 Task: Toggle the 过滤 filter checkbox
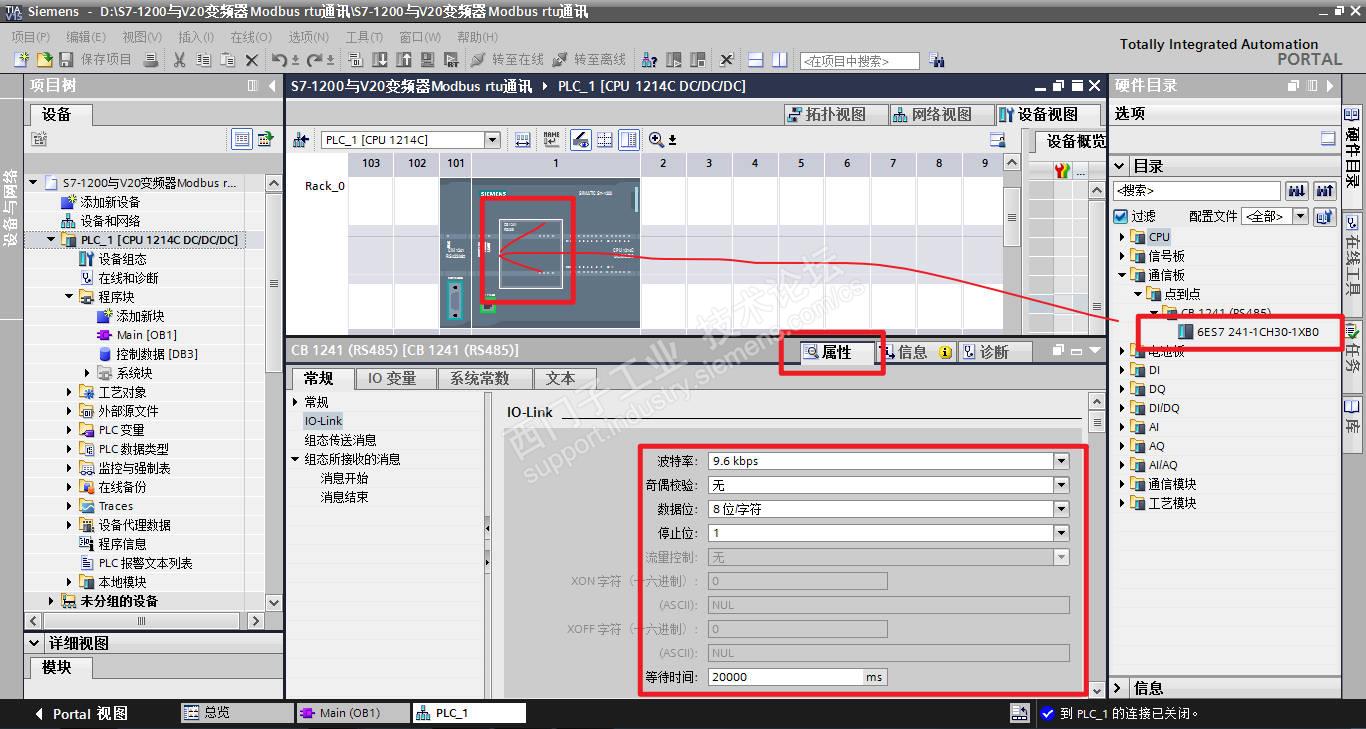[x=1121, y=216]
